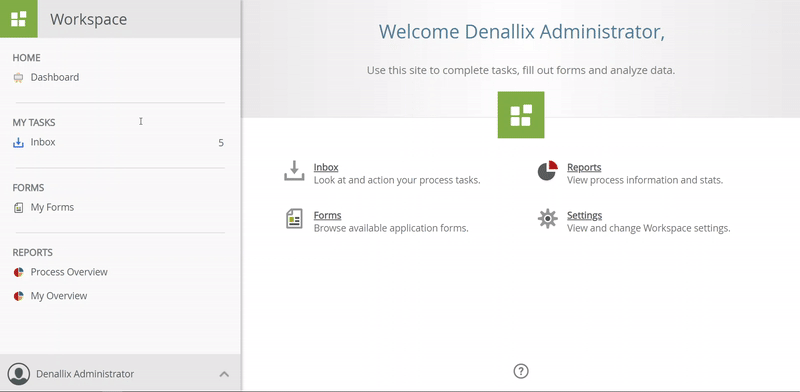800x392 pixels.
Task: Click the Process Overview pie chart icon
Action: tap(18, 272)
